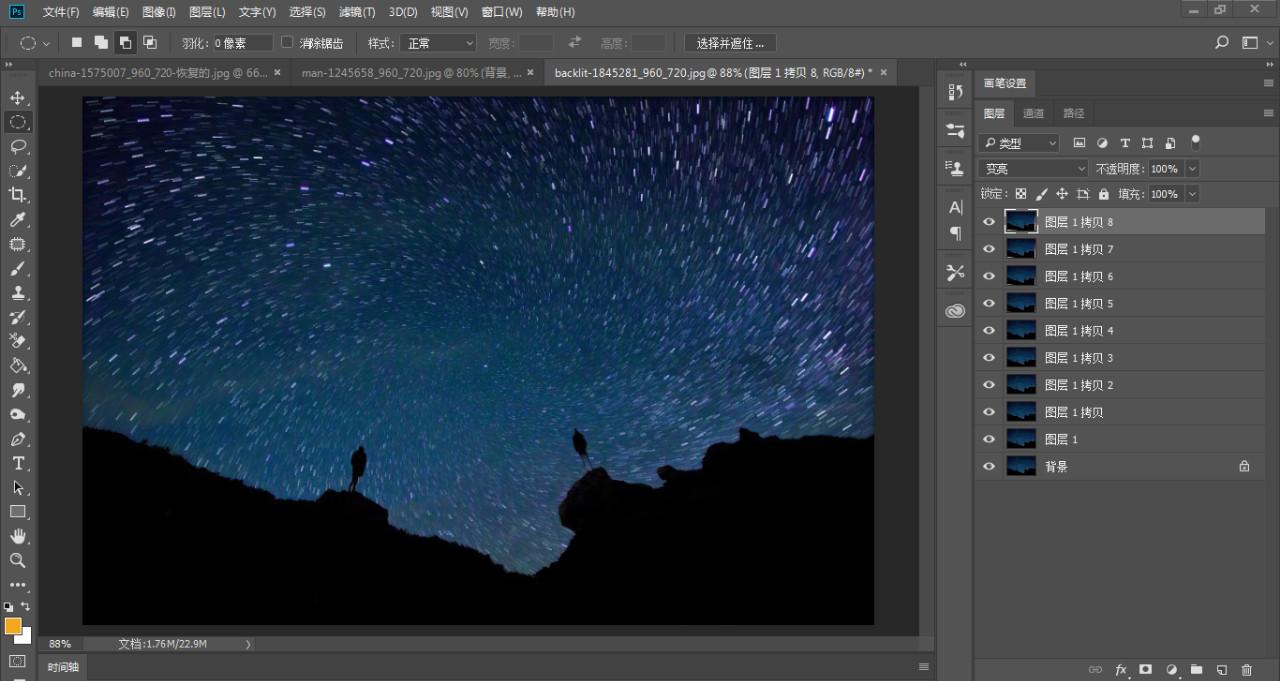Hide the 图层 1 layer
Screen dimensions: 1280x681
coord(989,439)
